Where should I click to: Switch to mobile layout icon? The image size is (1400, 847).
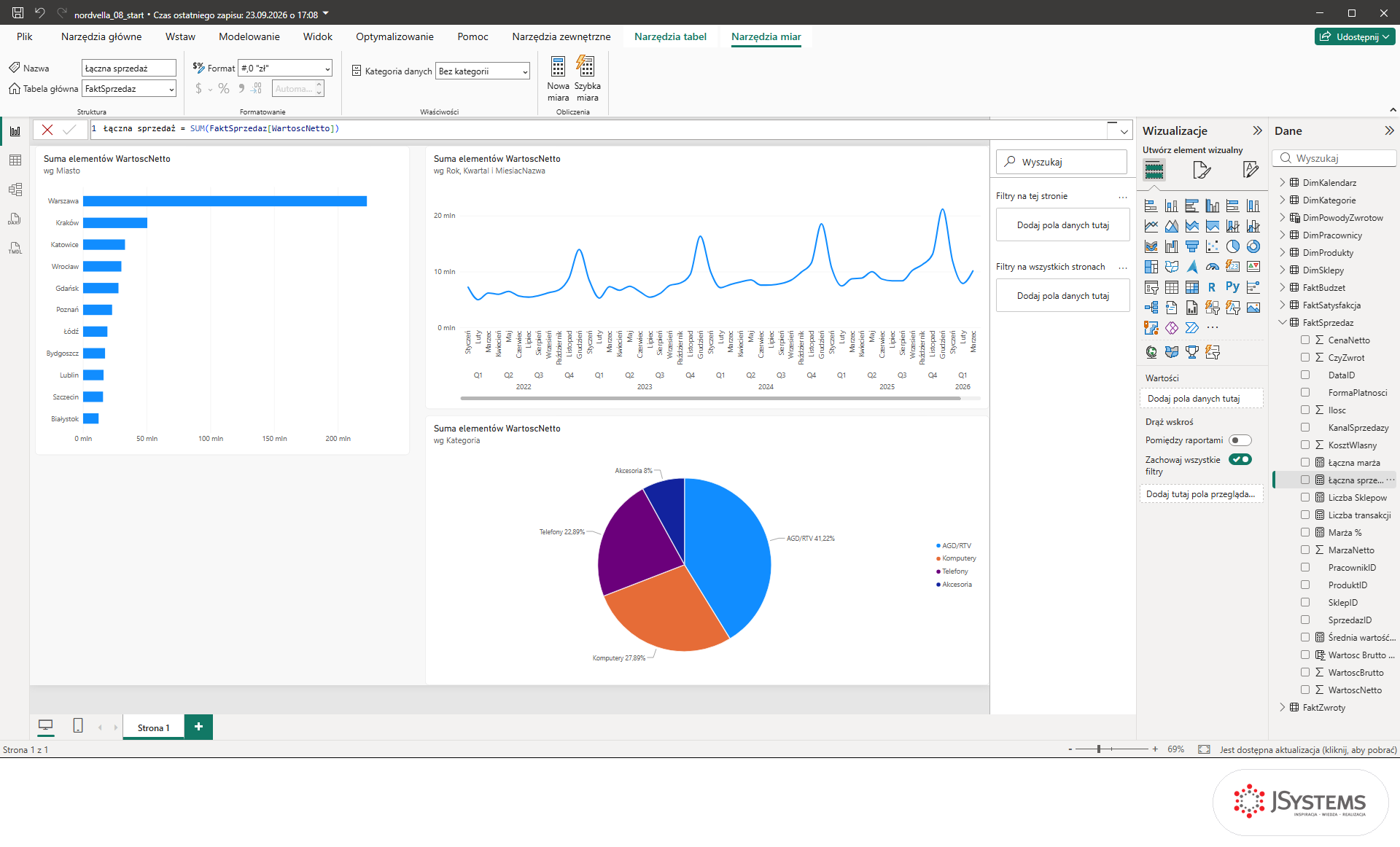(78, 726)
